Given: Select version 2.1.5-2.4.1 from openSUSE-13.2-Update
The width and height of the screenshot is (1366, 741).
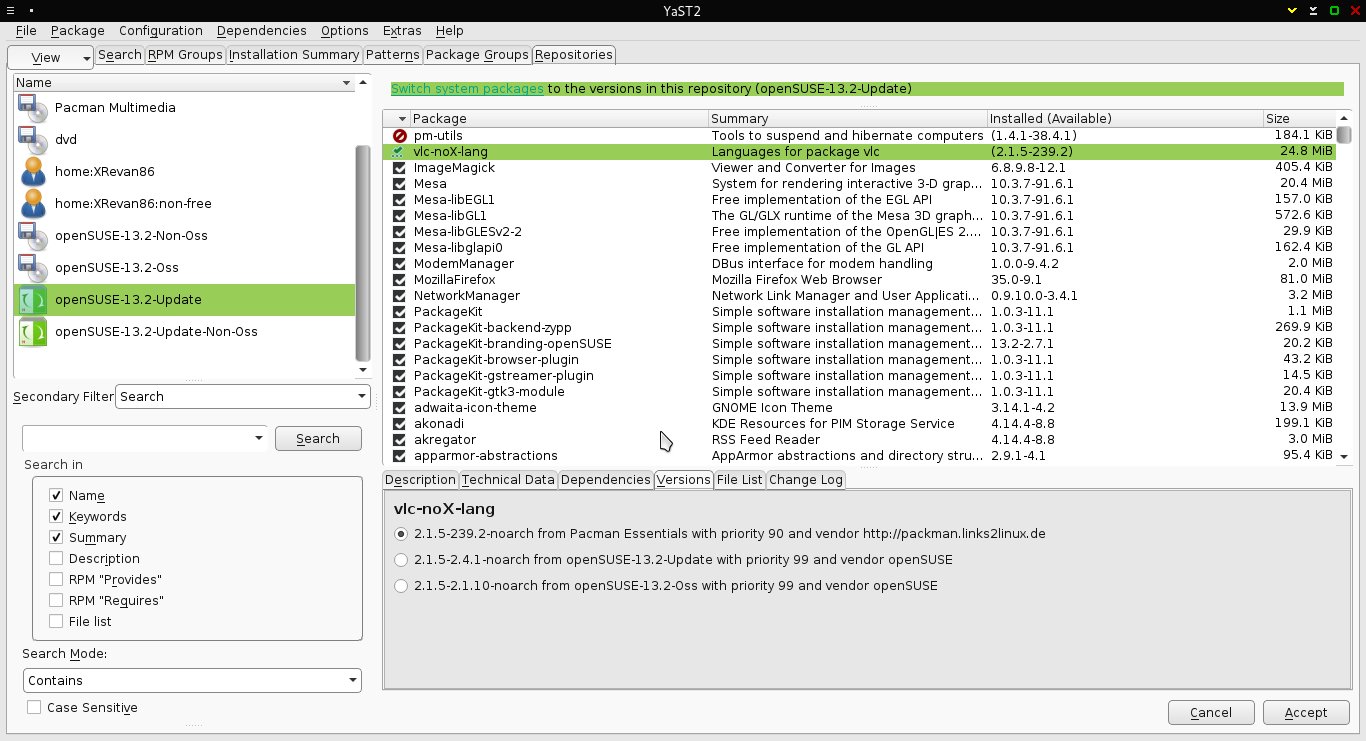Looking at the screenshot, I should [401, 560].
